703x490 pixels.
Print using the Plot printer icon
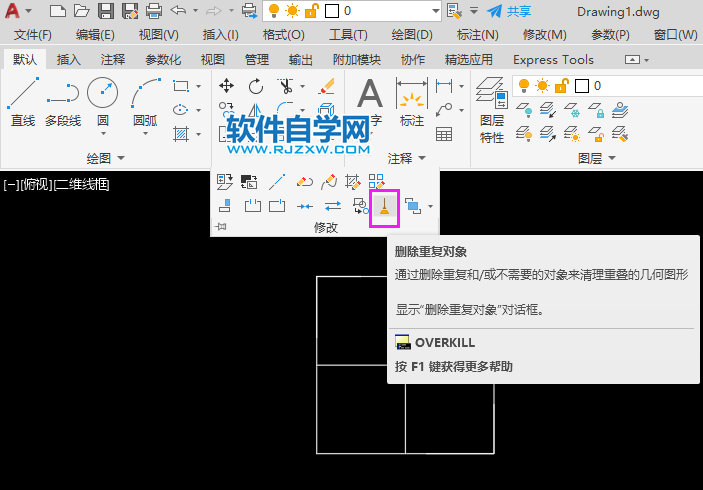point(154,11)
